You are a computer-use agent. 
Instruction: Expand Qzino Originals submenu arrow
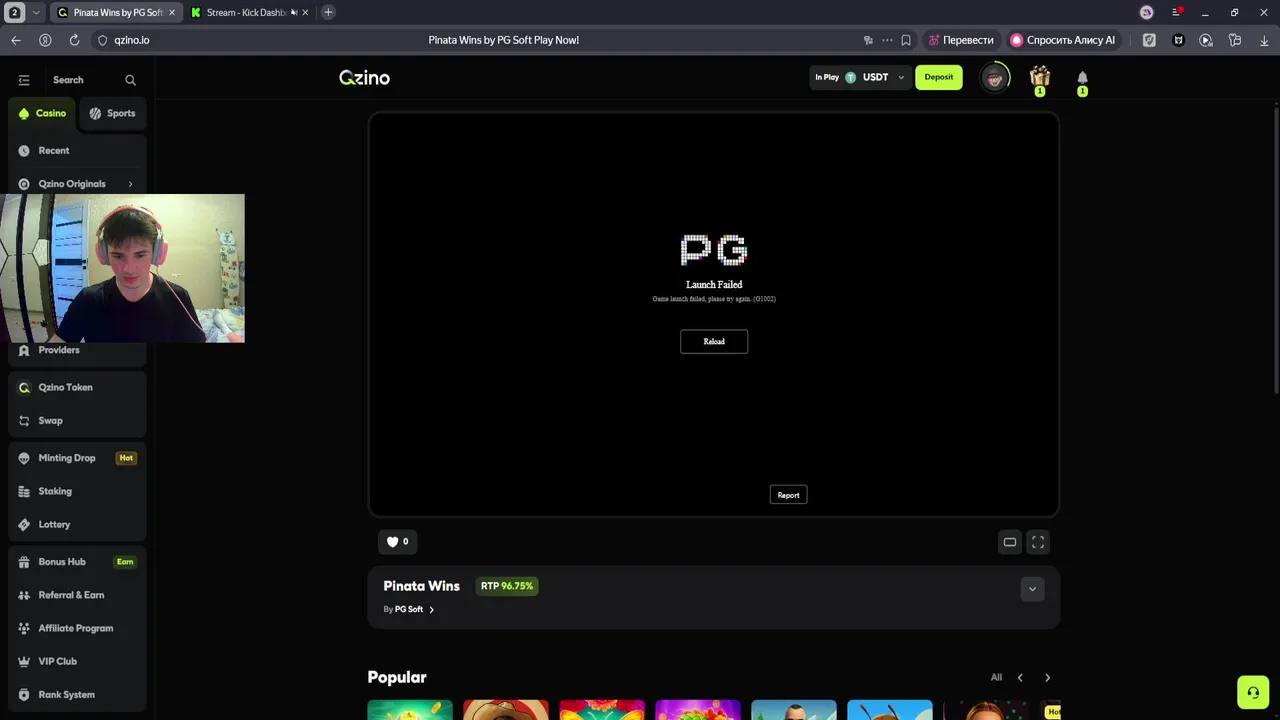tap(130, 184)
